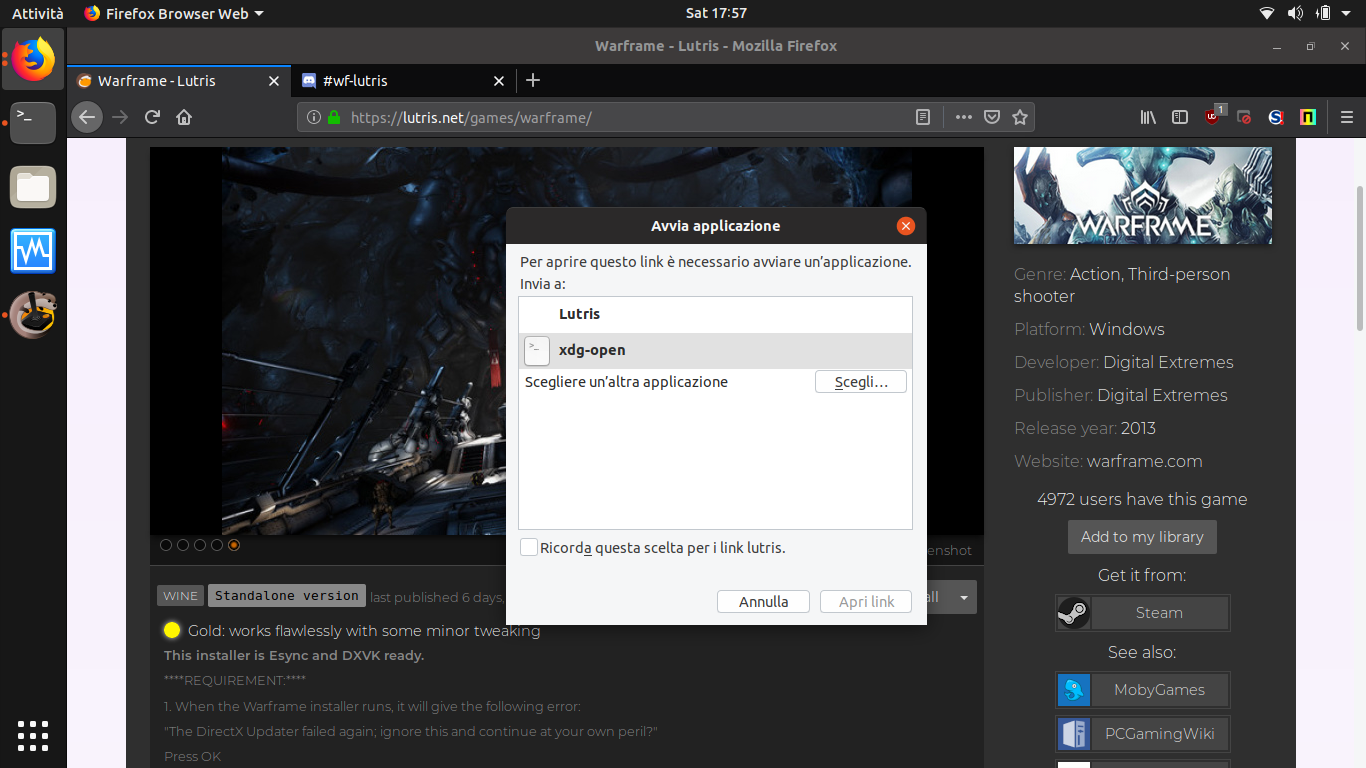Switch to Warframe - Lutris tab
Screen dimensions: 1366x768
[180, 81]
